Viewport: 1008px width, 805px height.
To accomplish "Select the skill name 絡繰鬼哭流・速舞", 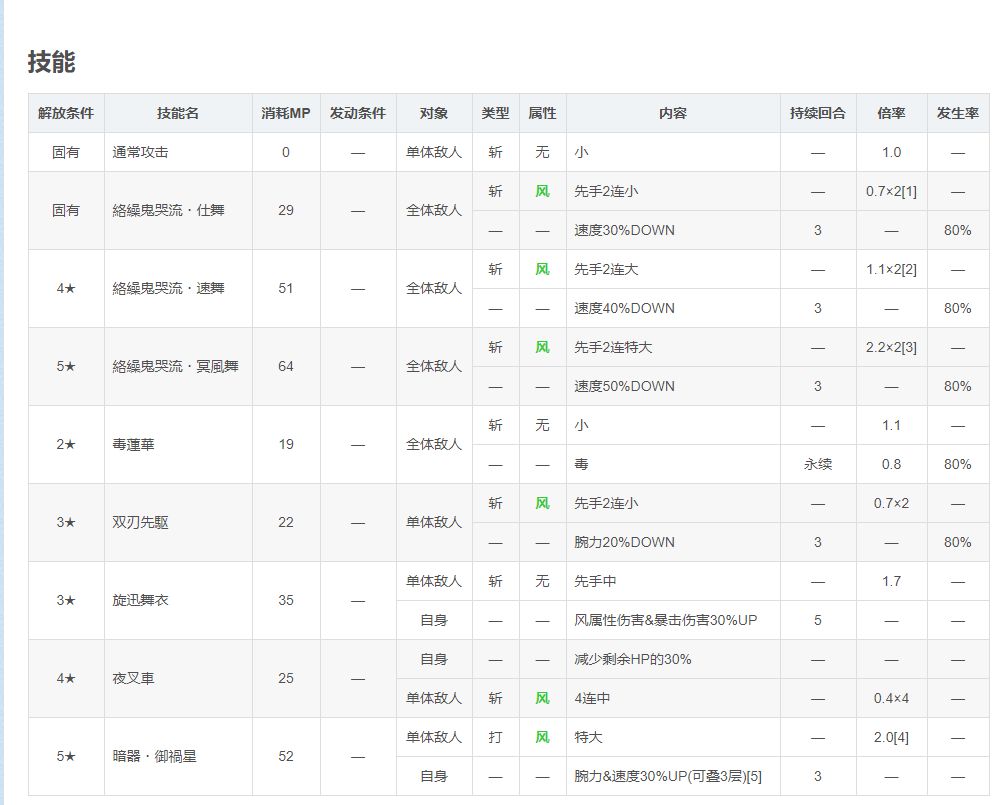I will pos(168,288).
